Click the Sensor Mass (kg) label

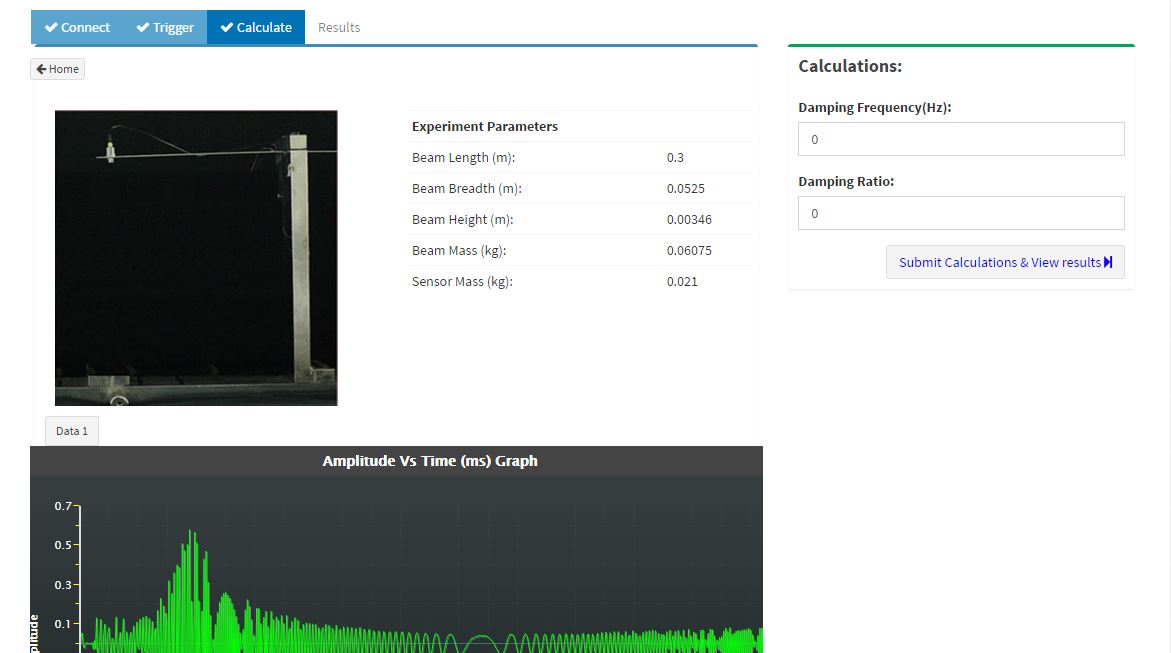click(x=462, y=282)
